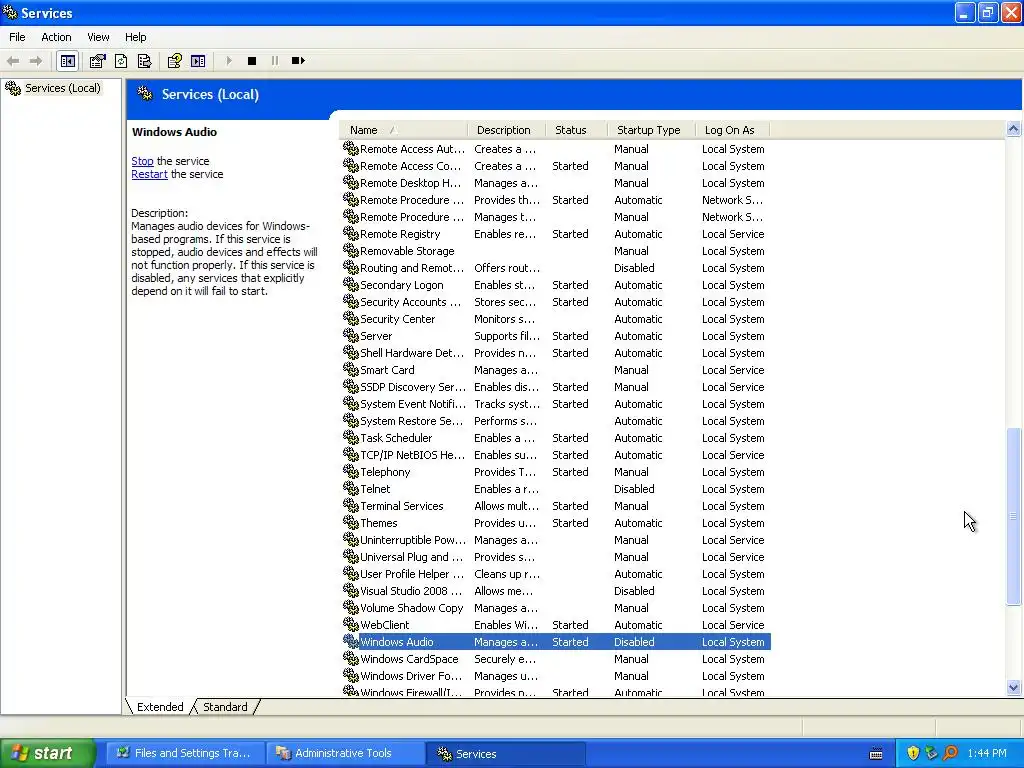Image resolution: width=1024 pixels, height=768 pixels.
Task: Click the gear icon of Server row
Action: [351, 335]
